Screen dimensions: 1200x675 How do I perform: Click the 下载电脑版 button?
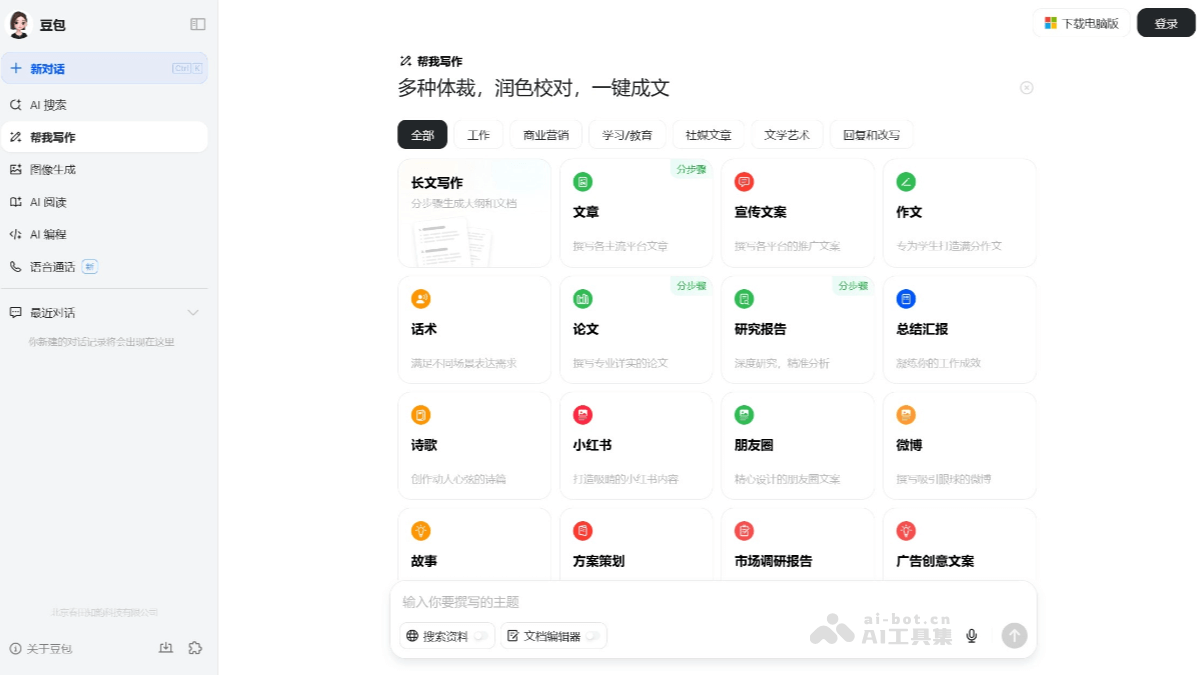1081,22
